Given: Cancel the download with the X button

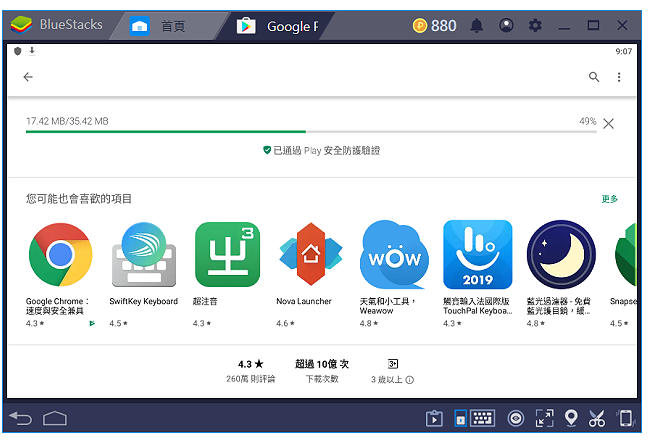Looking at the screenshot, I should (609, 124).
